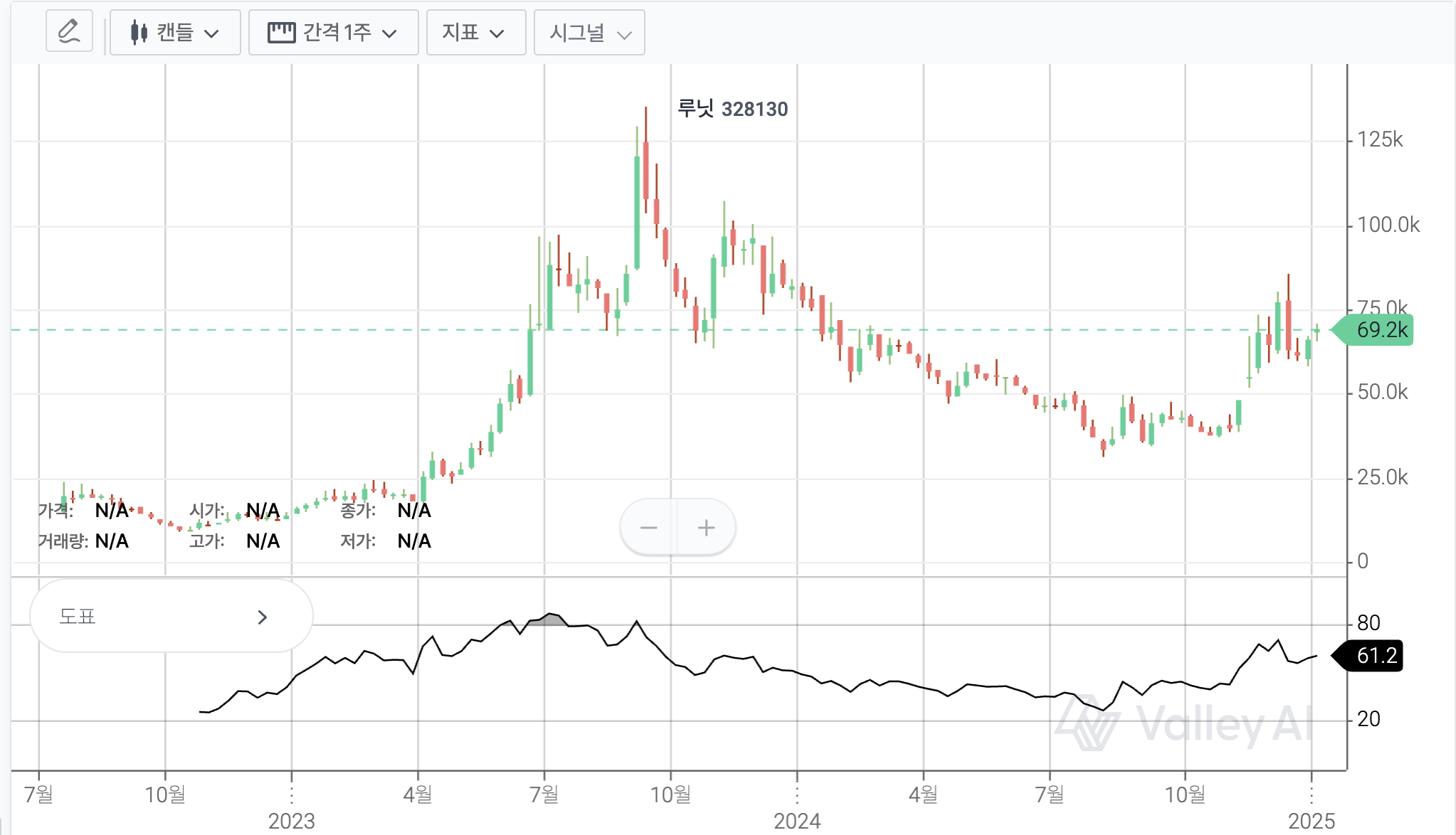
Task: Zoom in with the plus button
Action: click(x=706, y=528)
